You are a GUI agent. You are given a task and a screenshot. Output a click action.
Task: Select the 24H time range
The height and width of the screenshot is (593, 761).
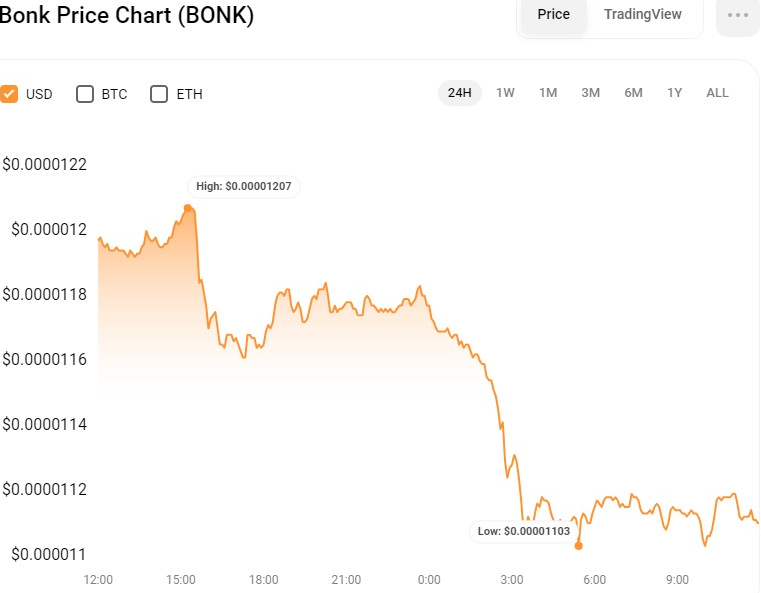[459, 93]
